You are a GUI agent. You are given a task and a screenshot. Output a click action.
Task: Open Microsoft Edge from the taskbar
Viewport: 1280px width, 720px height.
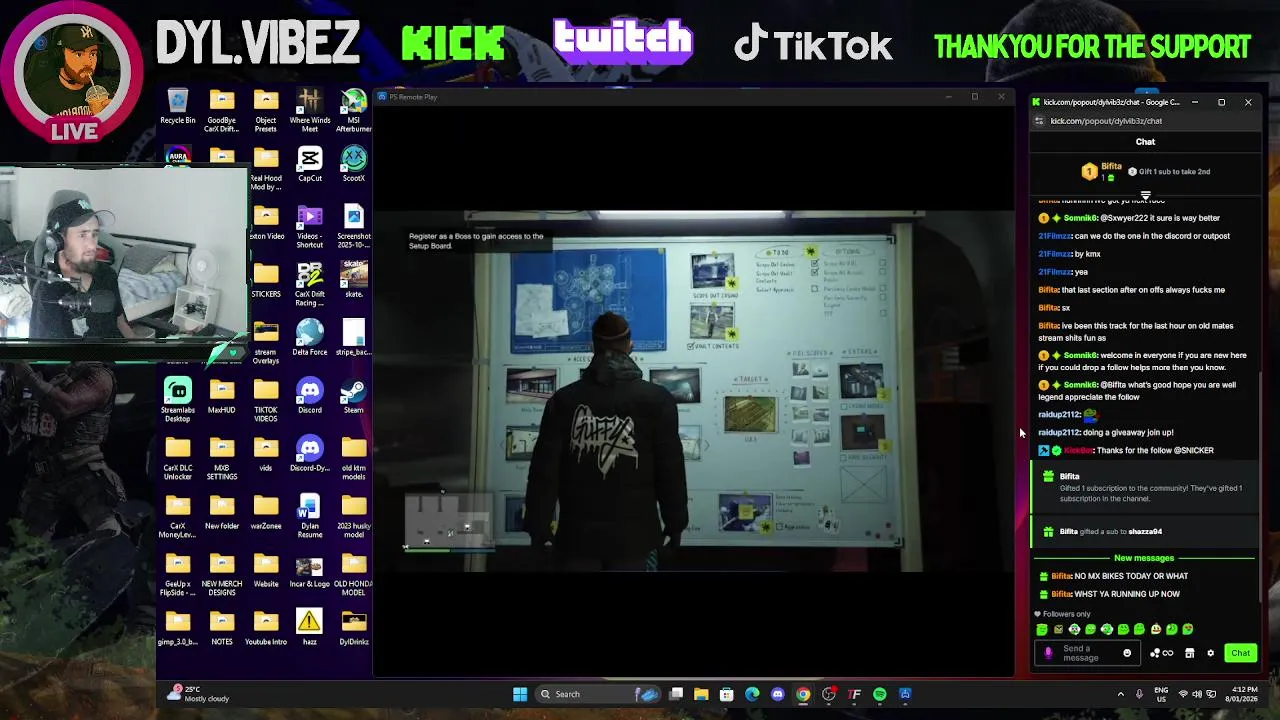752,694
